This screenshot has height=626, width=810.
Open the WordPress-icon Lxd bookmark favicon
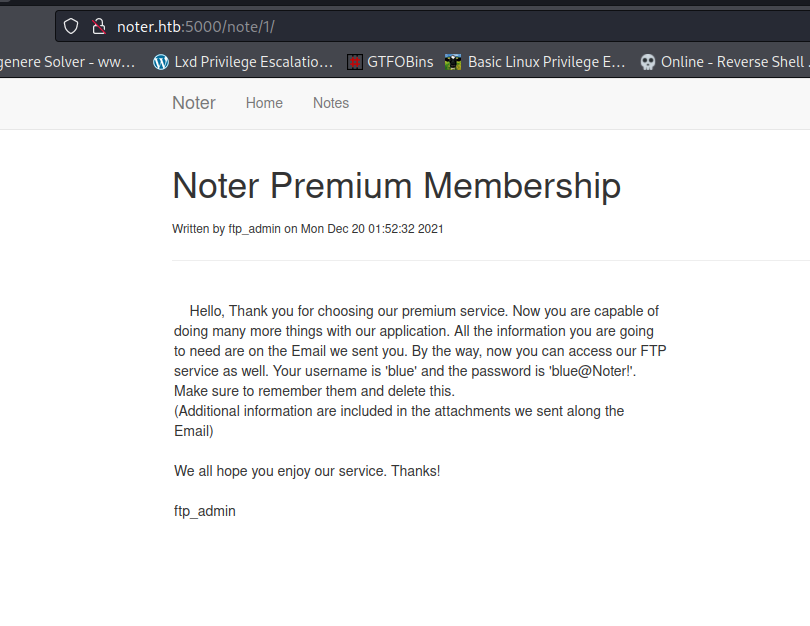click(161, 62)
